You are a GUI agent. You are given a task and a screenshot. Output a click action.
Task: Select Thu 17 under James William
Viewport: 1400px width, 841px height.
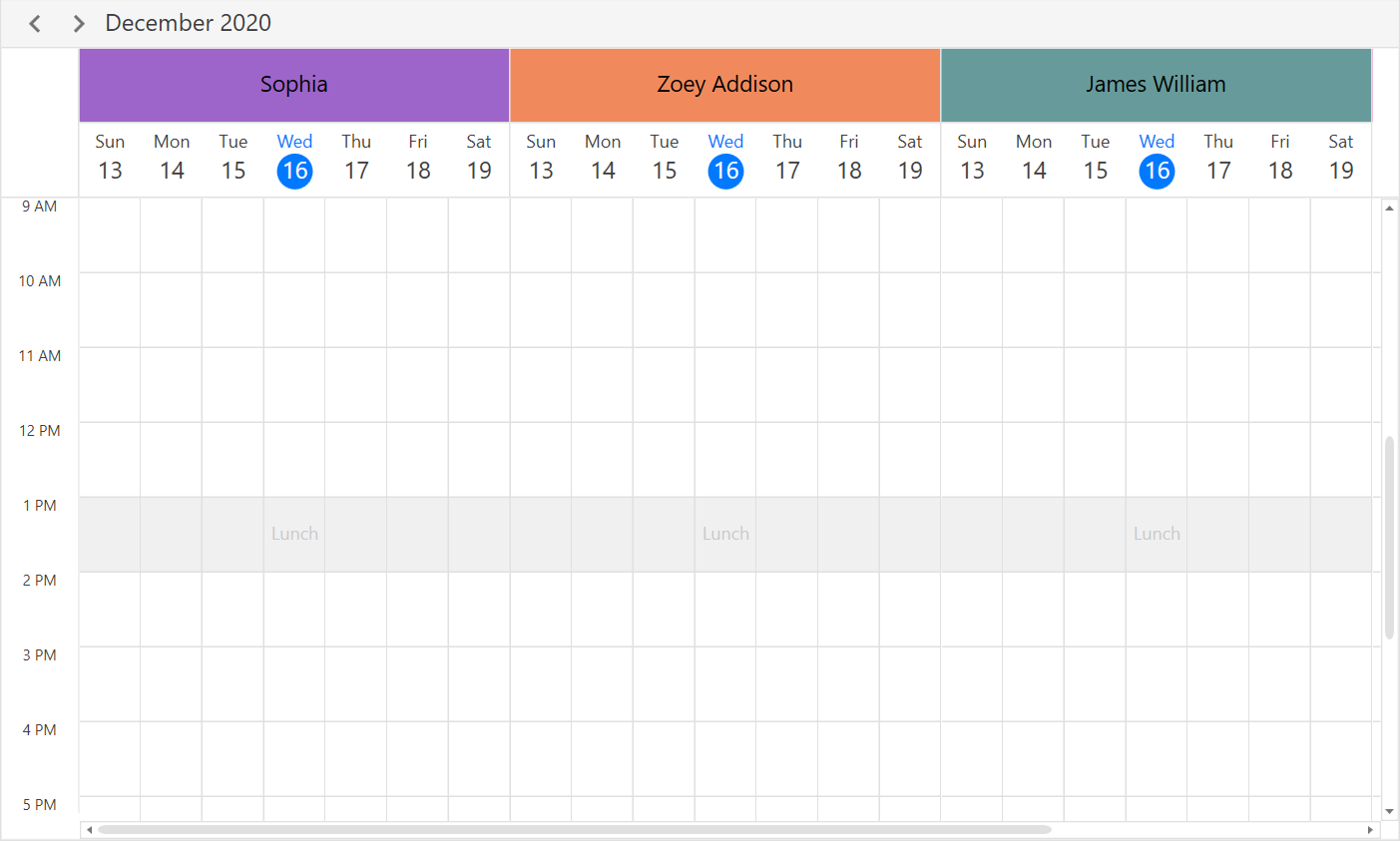click(1218, 159)
